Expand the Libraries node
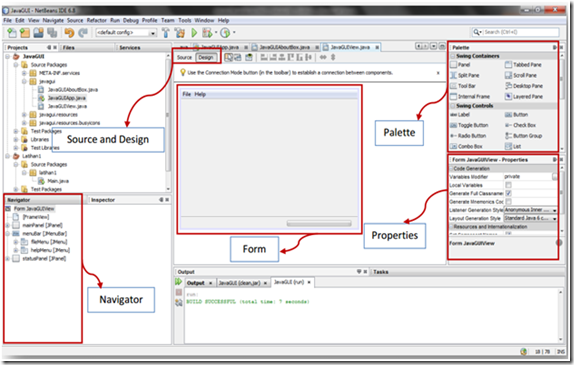 [16, 139]
